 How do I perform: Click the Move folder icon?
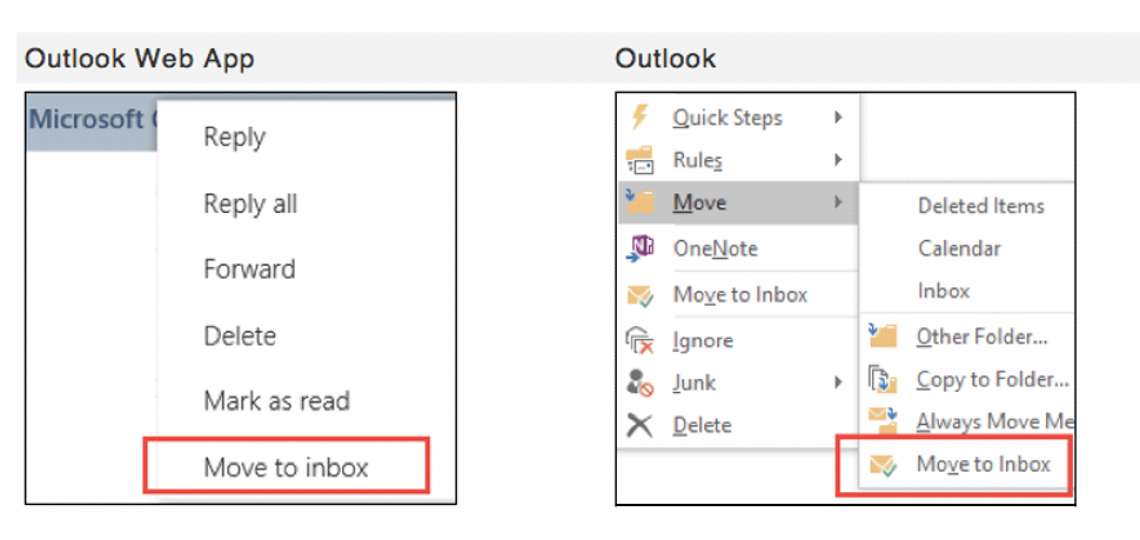coord(640,202)
